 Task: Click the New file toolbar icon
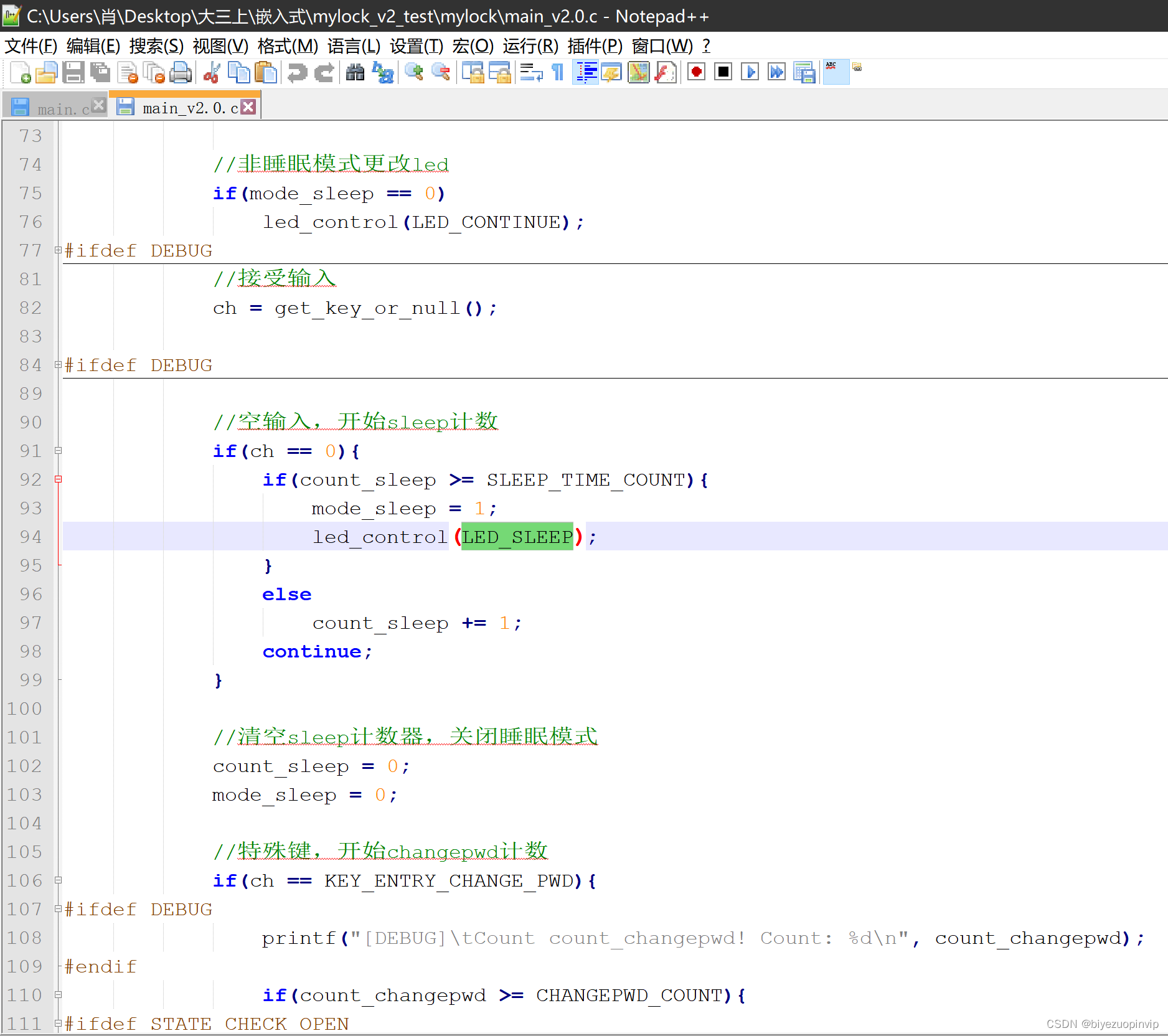click(x=21, y=73)
